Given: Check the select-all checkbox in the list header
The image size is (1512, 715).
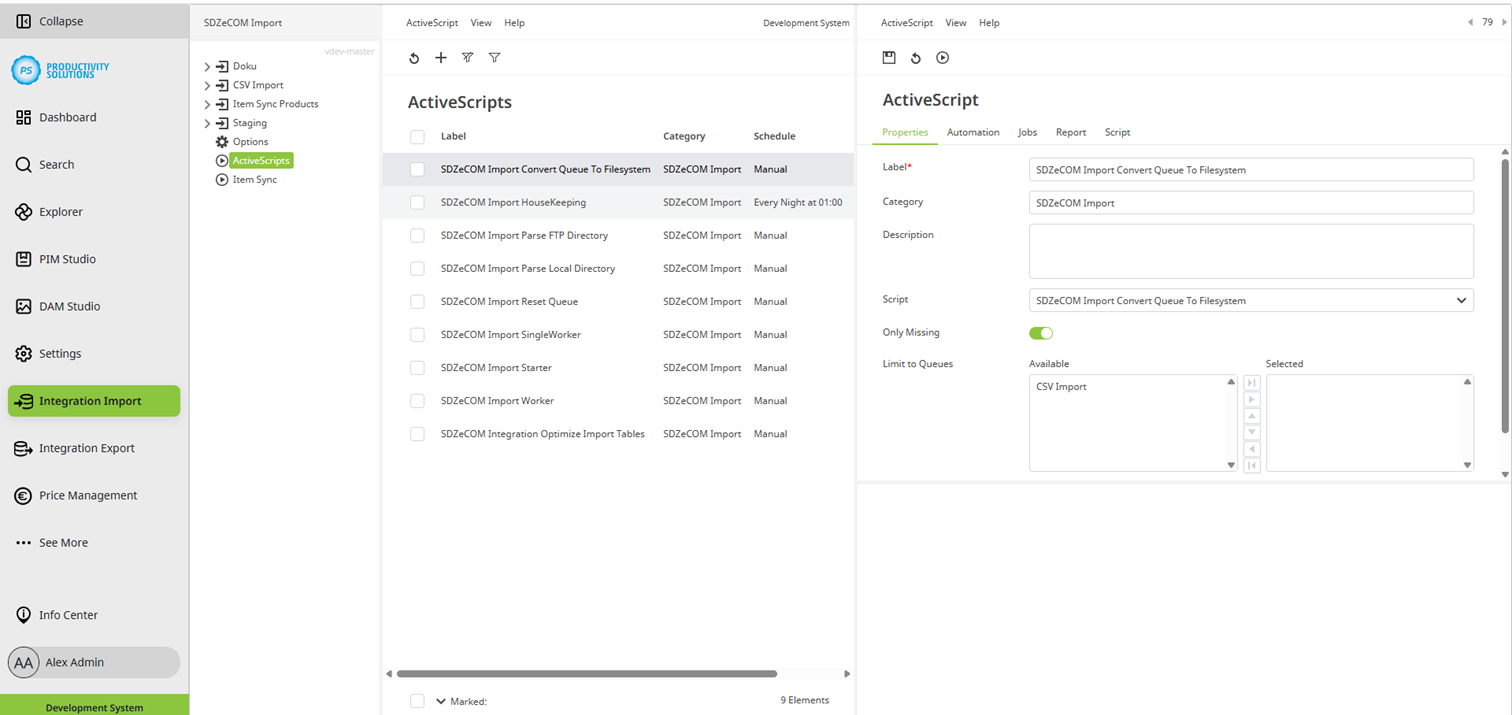Looking at the screenshot, I should [417, 136].
